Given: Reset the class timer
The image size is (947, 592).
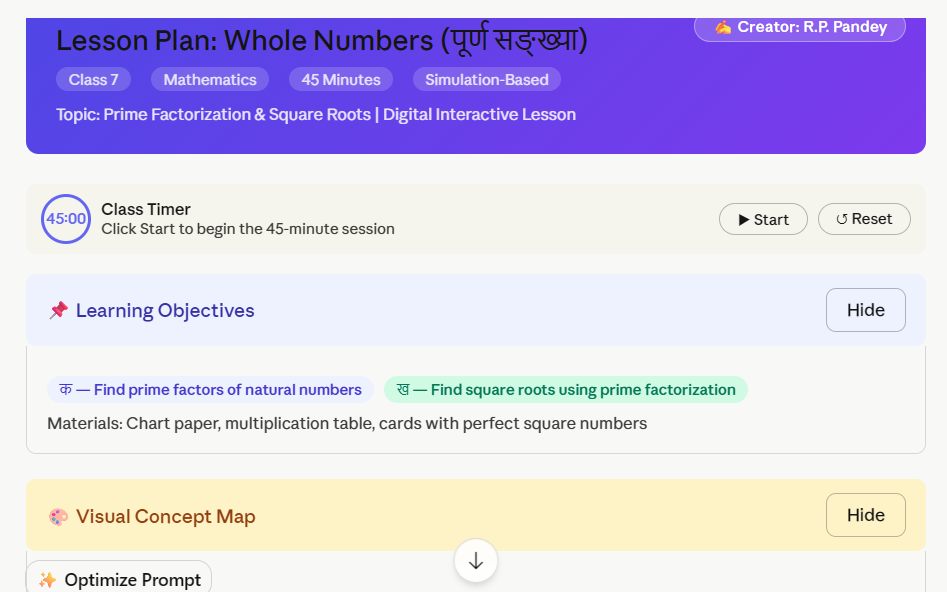Looking at the screenshot, I should point(864,219).
